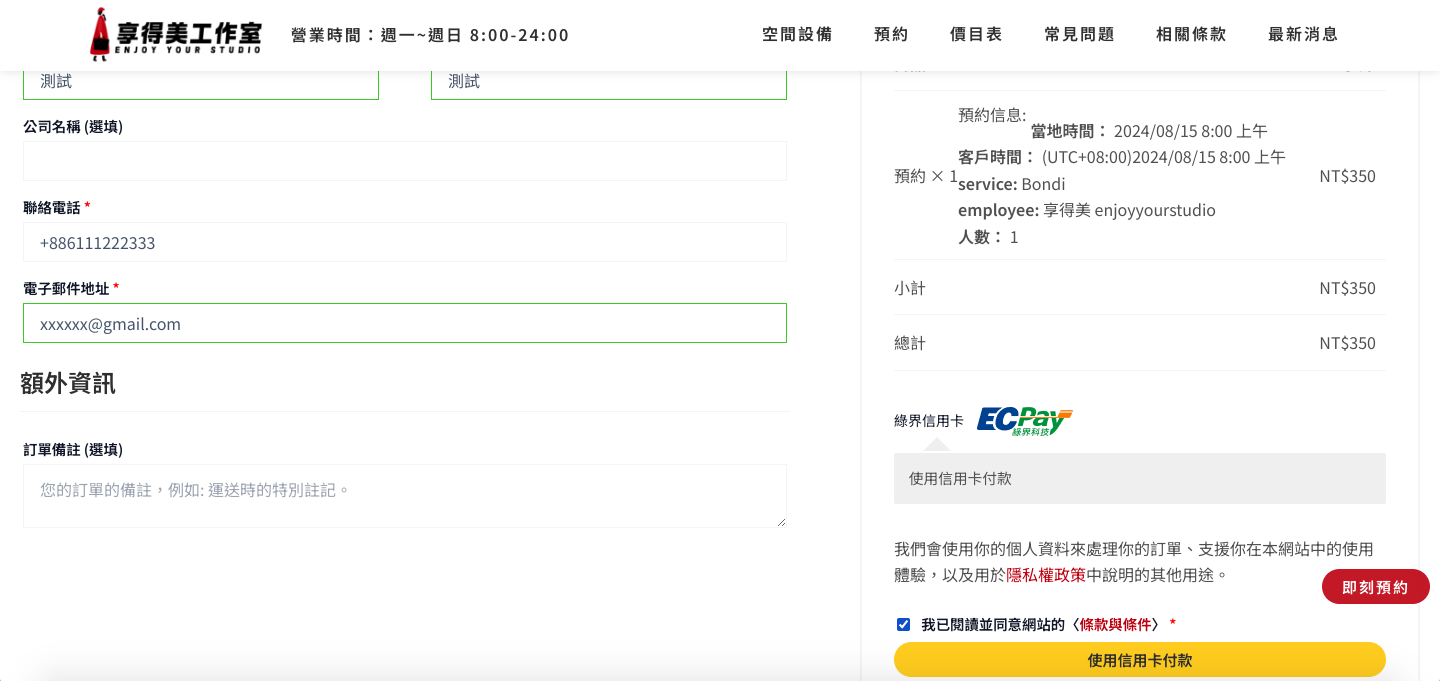
Task: Open the 條款與條件 terms link
Action: click(1115, 625)
